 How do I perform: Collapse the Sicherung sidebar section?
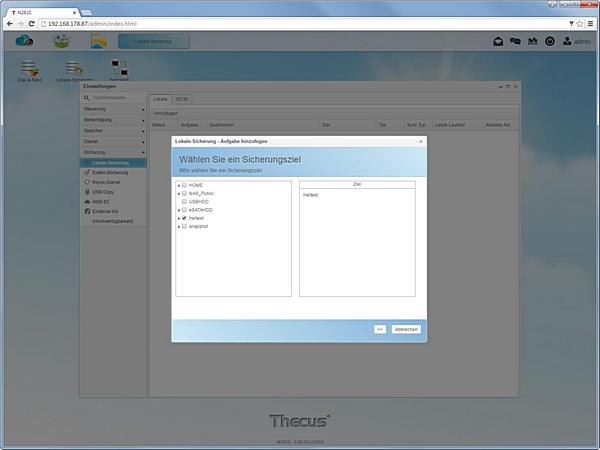[113, 152]
